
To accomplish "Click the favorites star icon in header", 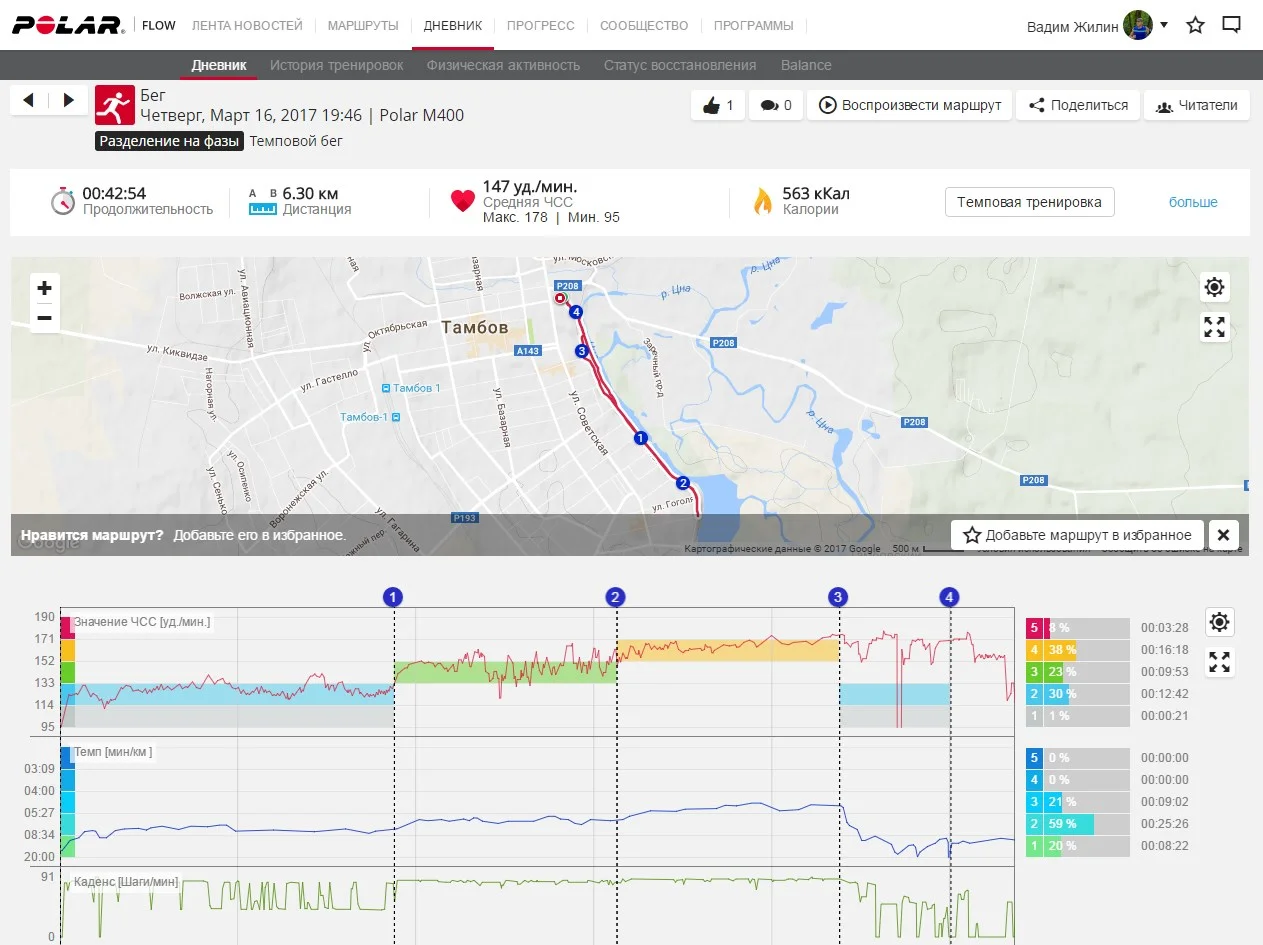I will 1195,26.
